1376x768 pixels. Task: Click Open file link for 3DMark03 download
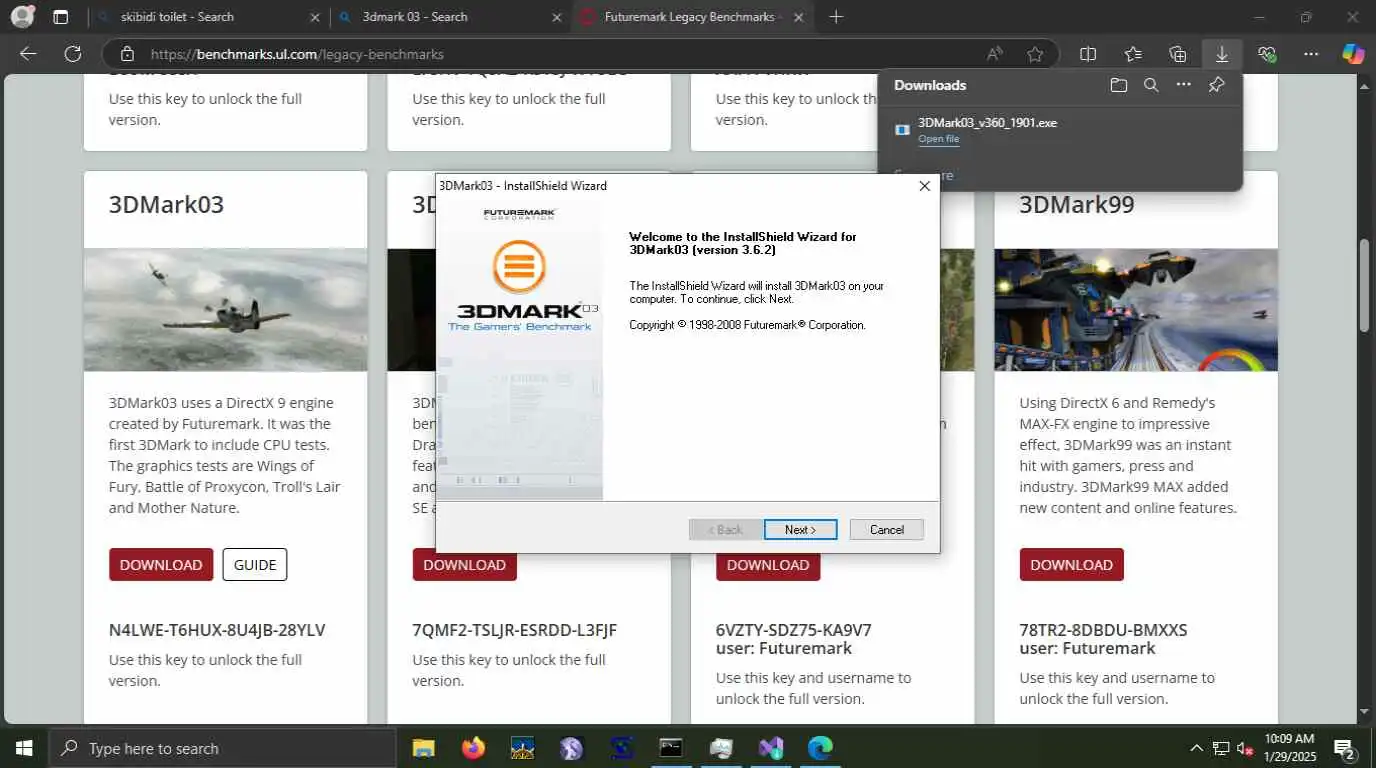[x=938, y=139]
